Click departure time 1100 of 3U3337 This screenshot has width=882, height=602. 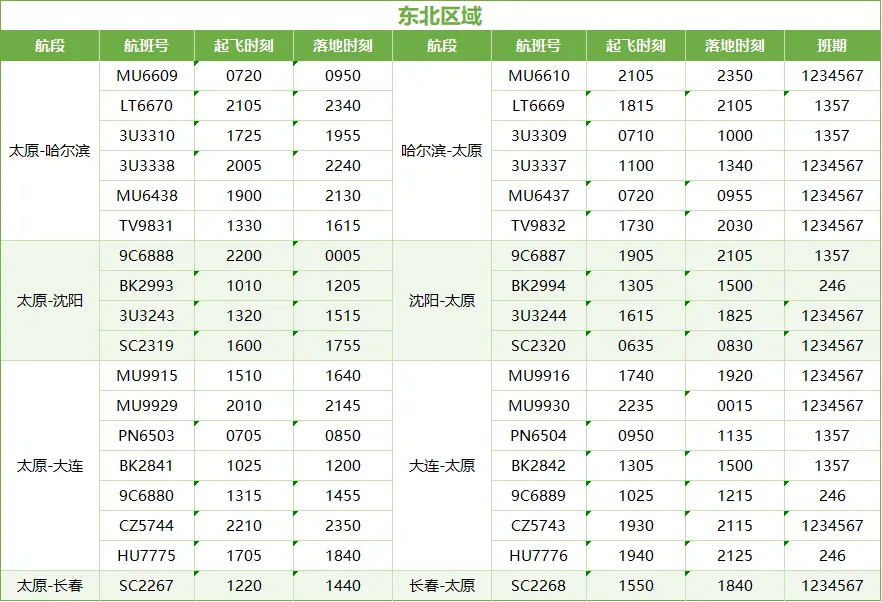point(636,166)
